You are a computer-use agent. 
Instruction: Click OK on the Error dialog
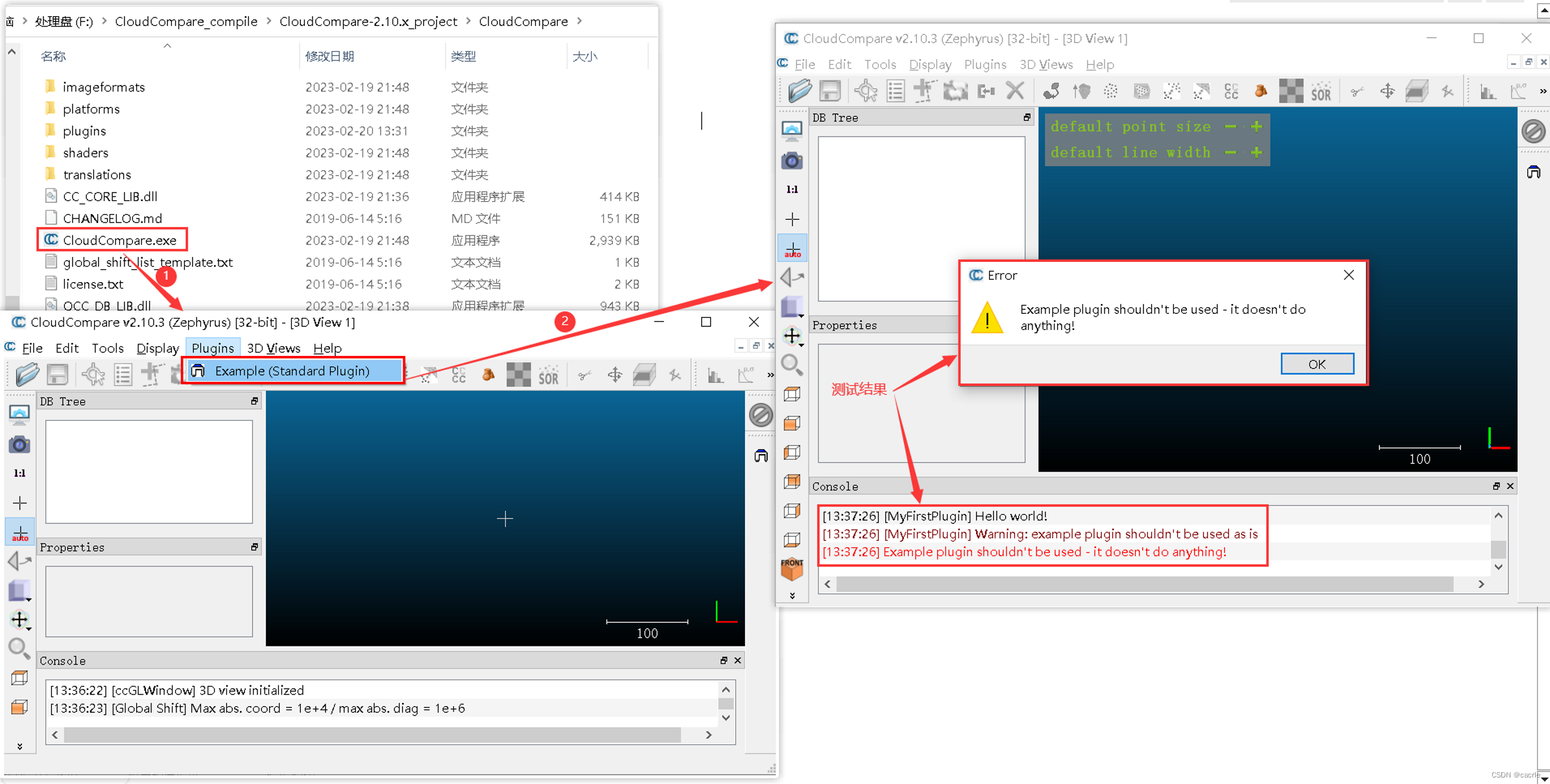coord(1317,363)
